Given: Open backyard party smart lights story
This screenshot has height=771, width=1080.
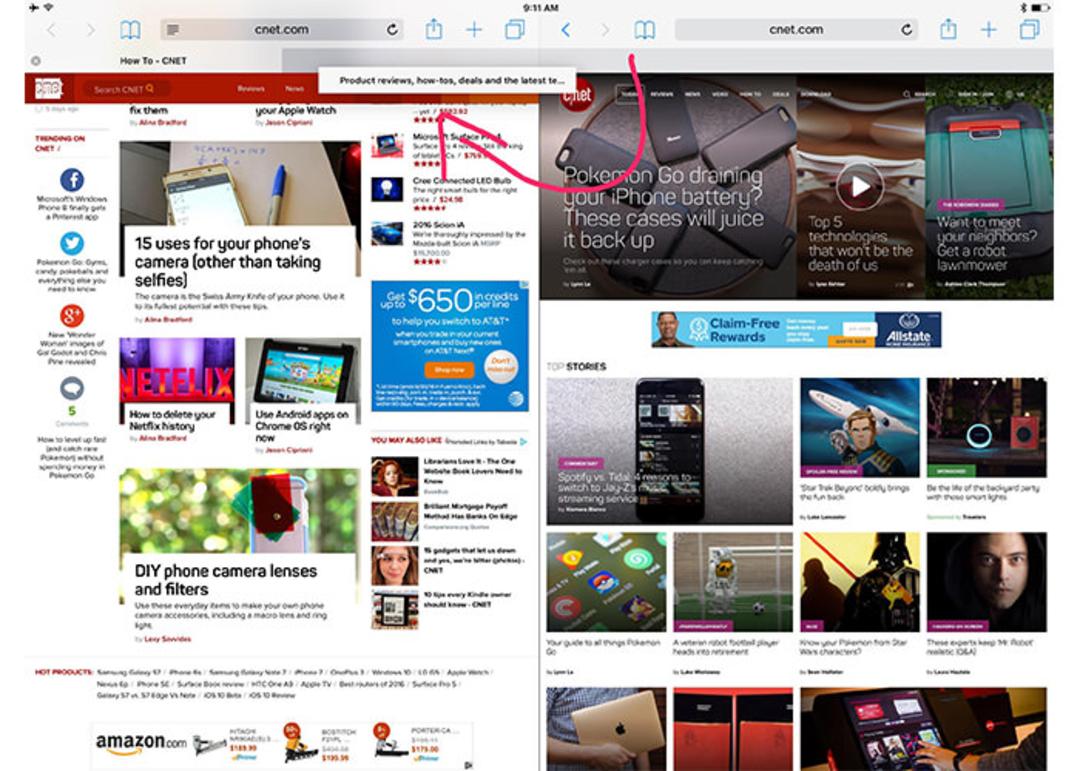Looking at the screenshot, I should (982, 492).
